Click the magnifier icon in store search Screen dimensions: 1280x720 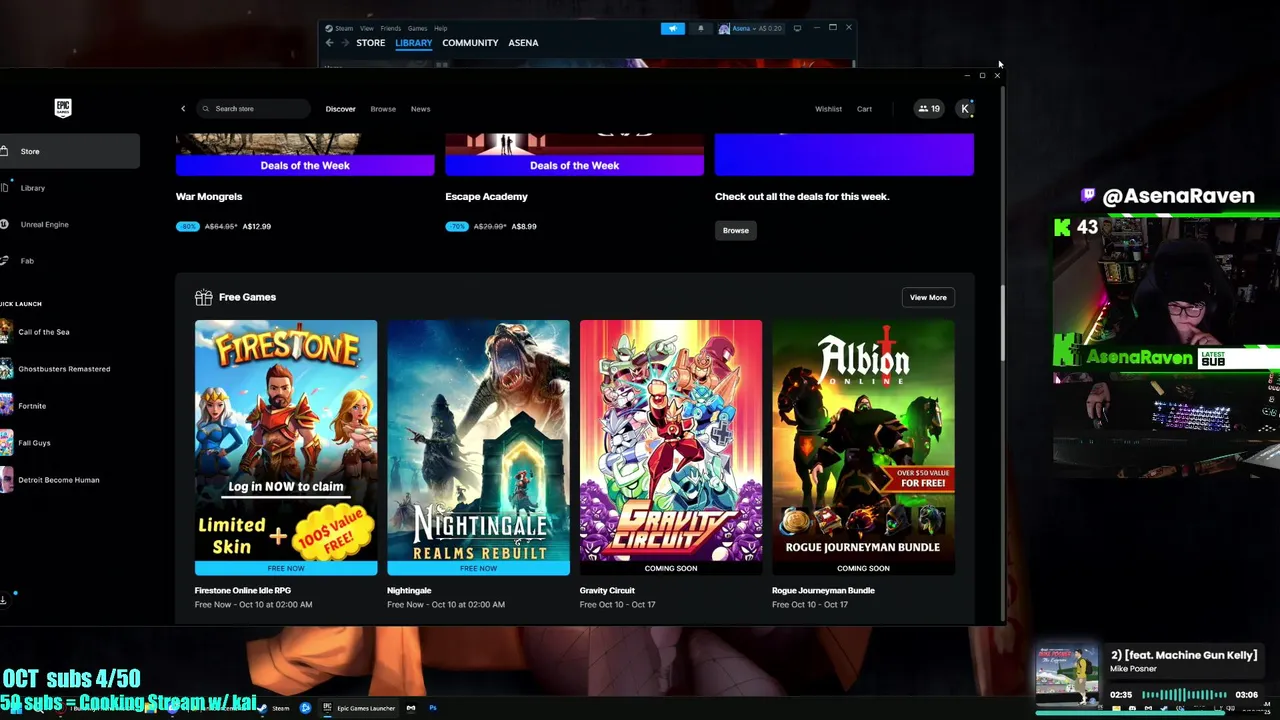pyautogui.click(x=206, y=109)
